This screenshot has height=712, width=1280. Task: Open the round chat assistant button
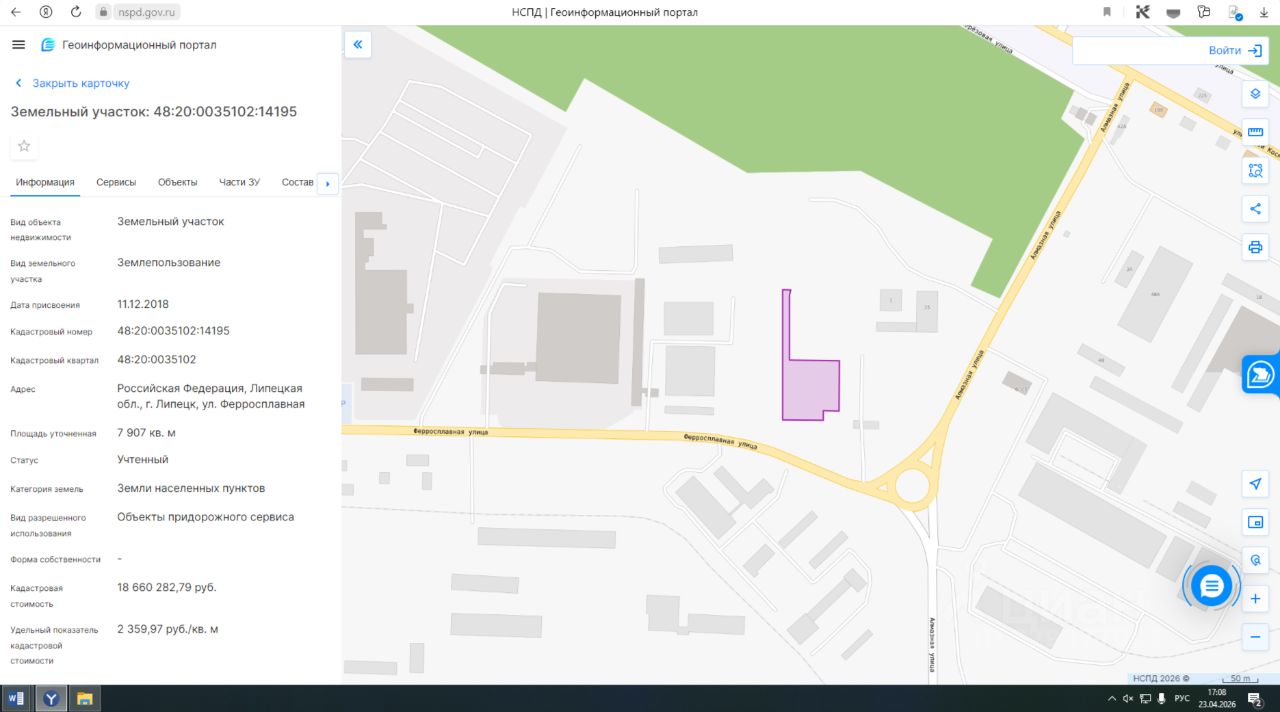[1211, 585]
